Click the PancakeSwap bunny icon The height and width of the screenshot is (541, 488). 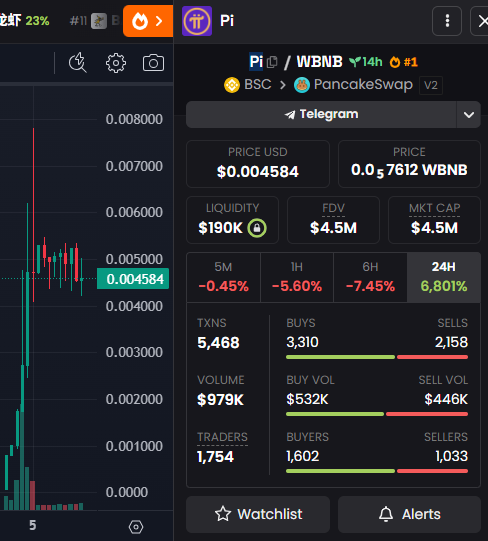(302, 85)
